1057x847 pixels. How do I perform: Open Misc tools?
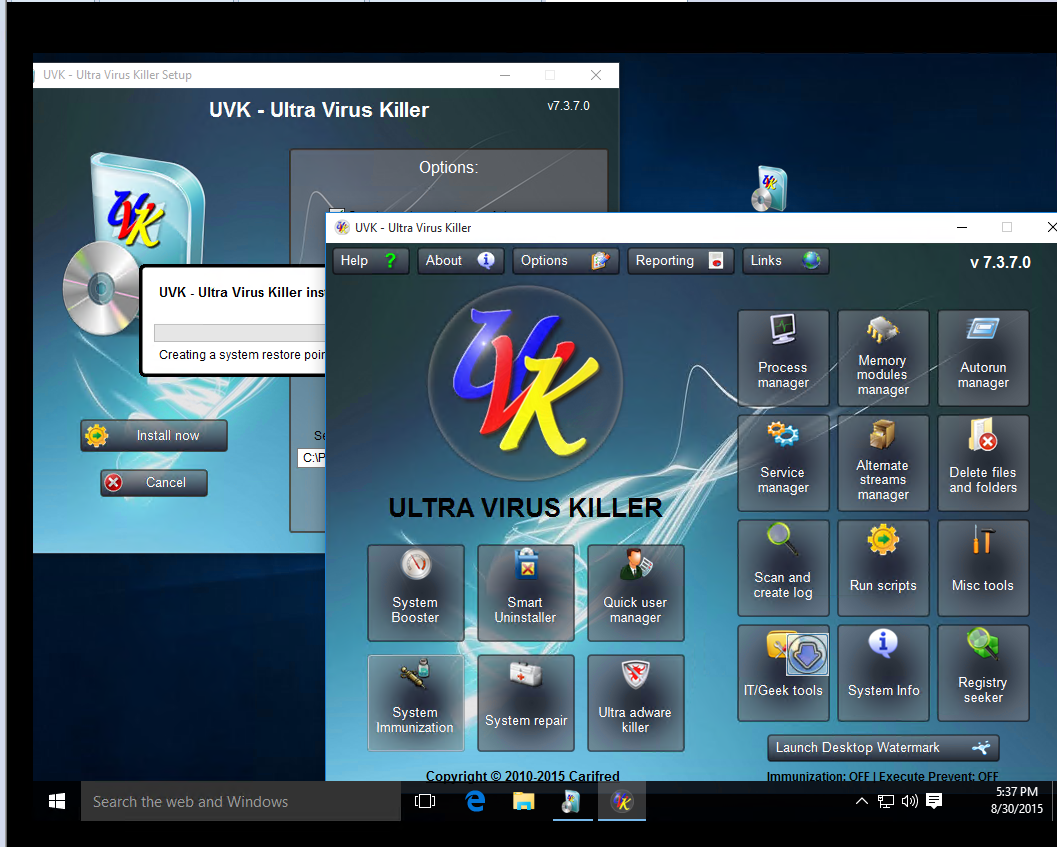(x=983, y=568)
